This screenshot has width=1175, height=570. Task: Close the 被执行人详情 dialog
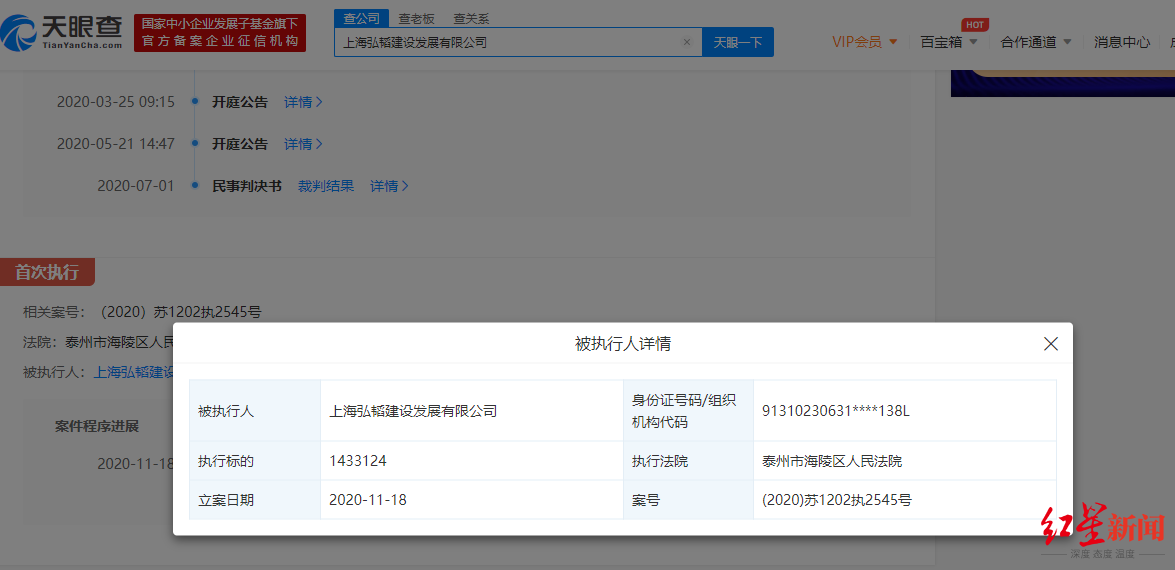point(1051,344)
